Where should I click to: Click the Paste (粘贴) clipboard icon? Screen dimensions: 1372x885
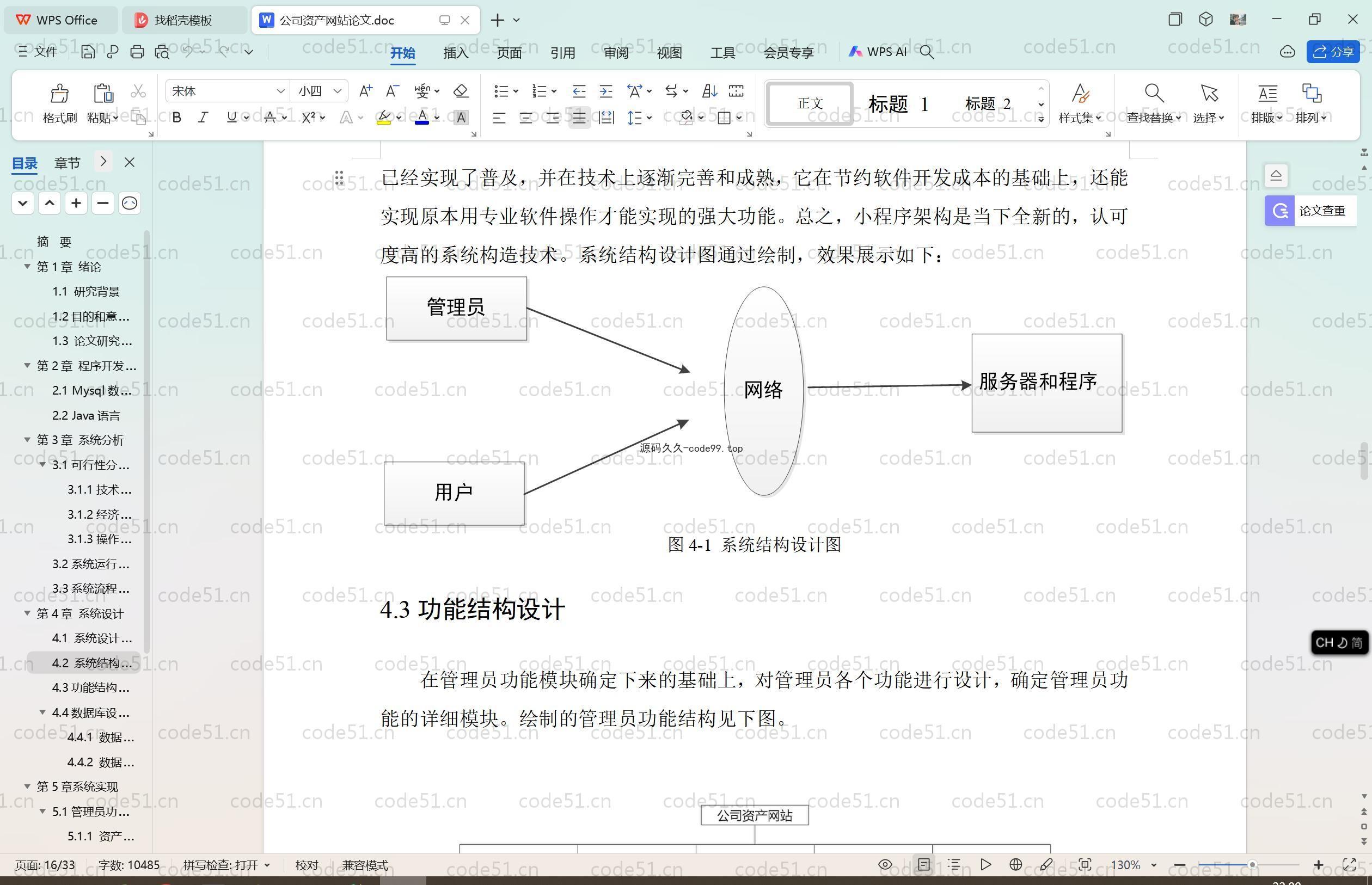[103, 93]
